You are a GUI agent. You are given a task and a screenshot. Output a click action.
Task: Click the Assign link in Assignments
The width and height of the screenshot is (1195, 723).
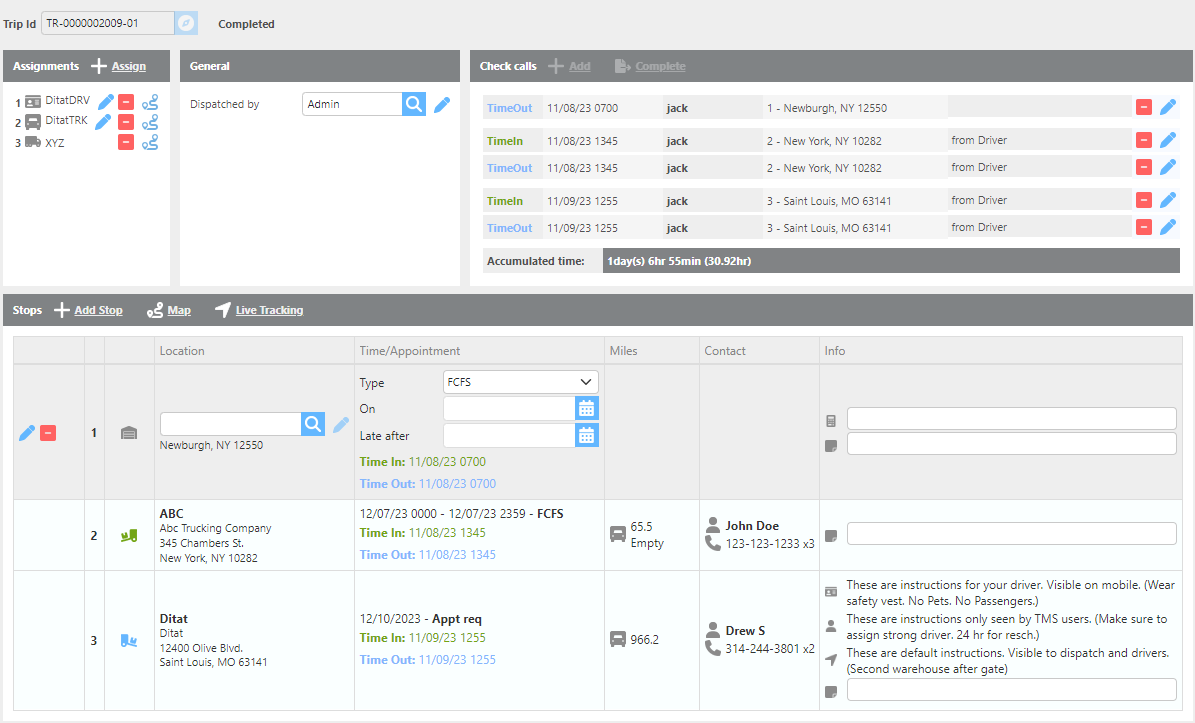point(128,66)
